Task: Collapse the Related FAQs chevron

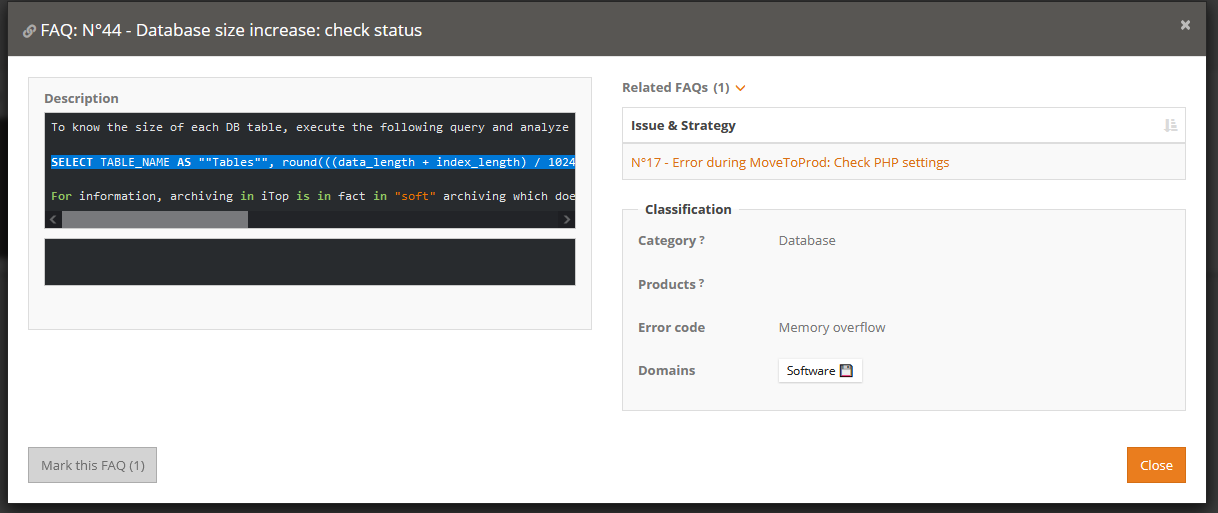Action: click(741, 88)
